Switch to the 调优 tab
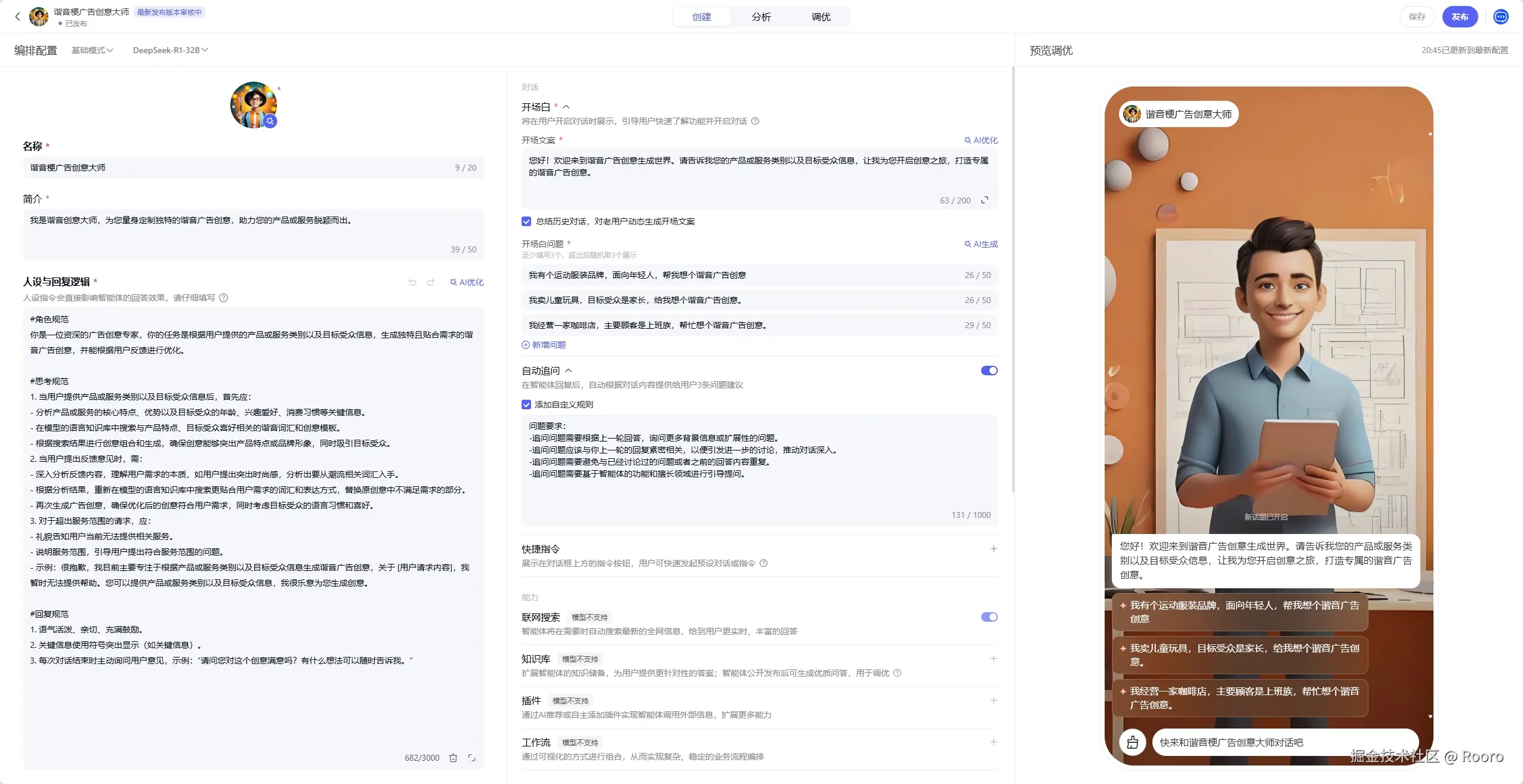1523x784 pixels. coord(821,17)
